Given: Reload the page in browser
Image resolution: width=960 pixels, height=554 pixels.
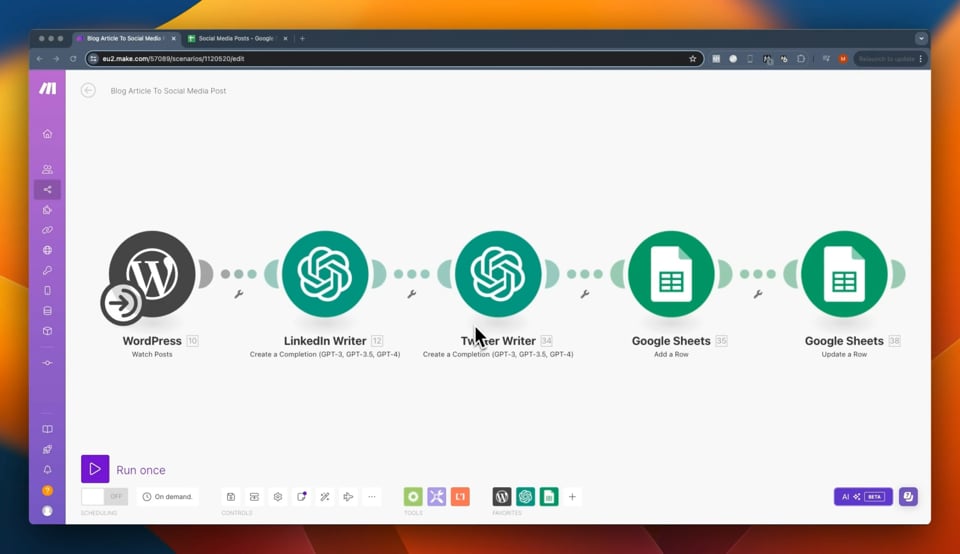Looking at the screenshot, I should point(73,59).
